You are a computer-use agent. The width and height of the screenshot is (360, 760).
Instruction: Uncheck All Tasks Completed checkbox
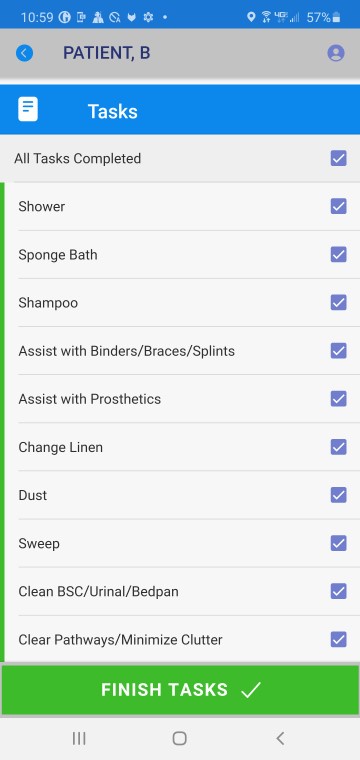point(339,158)
